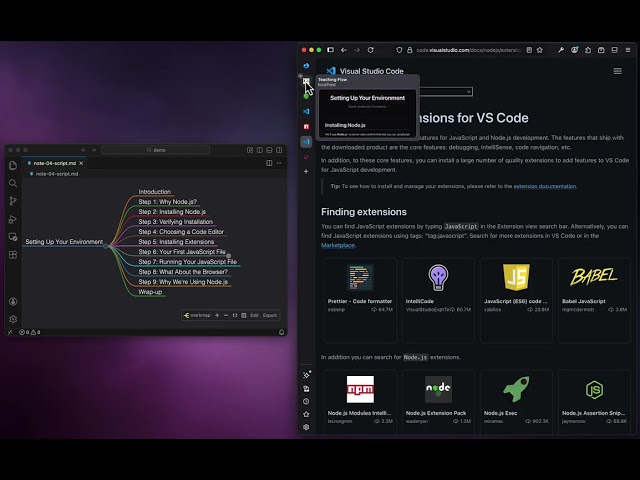Toggle VS Code panel layout
The width and height of the screenshot is (640, 480).
click(269, 150)
